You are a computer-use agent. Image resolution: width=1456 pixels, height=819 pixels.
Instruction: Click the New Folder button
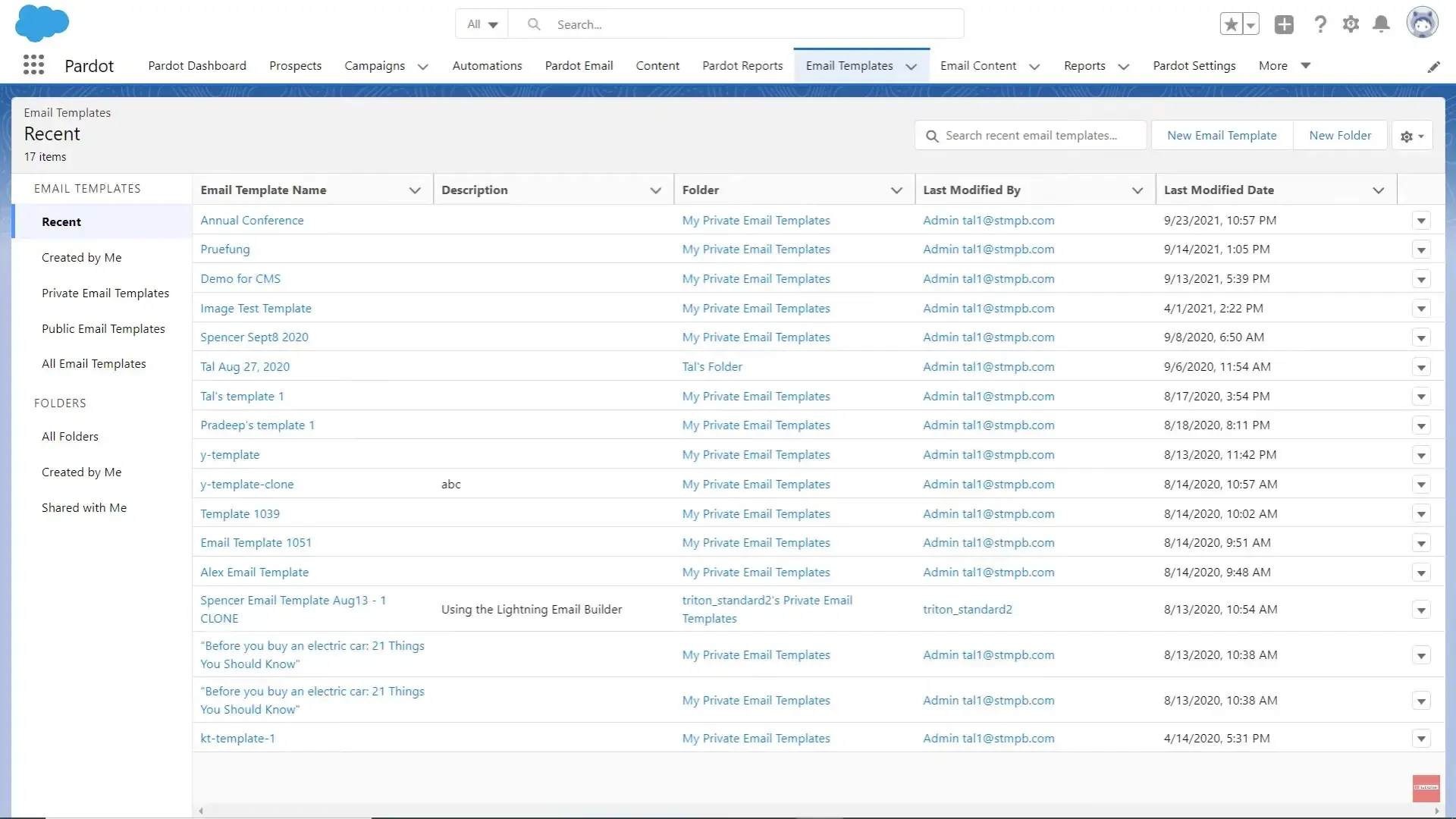[1340, 136]
